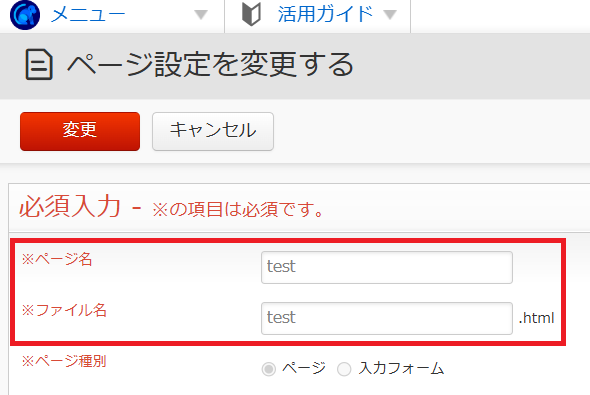Click the beginner guide leaf icon
The image size is (590, 395).
[251, 14]
